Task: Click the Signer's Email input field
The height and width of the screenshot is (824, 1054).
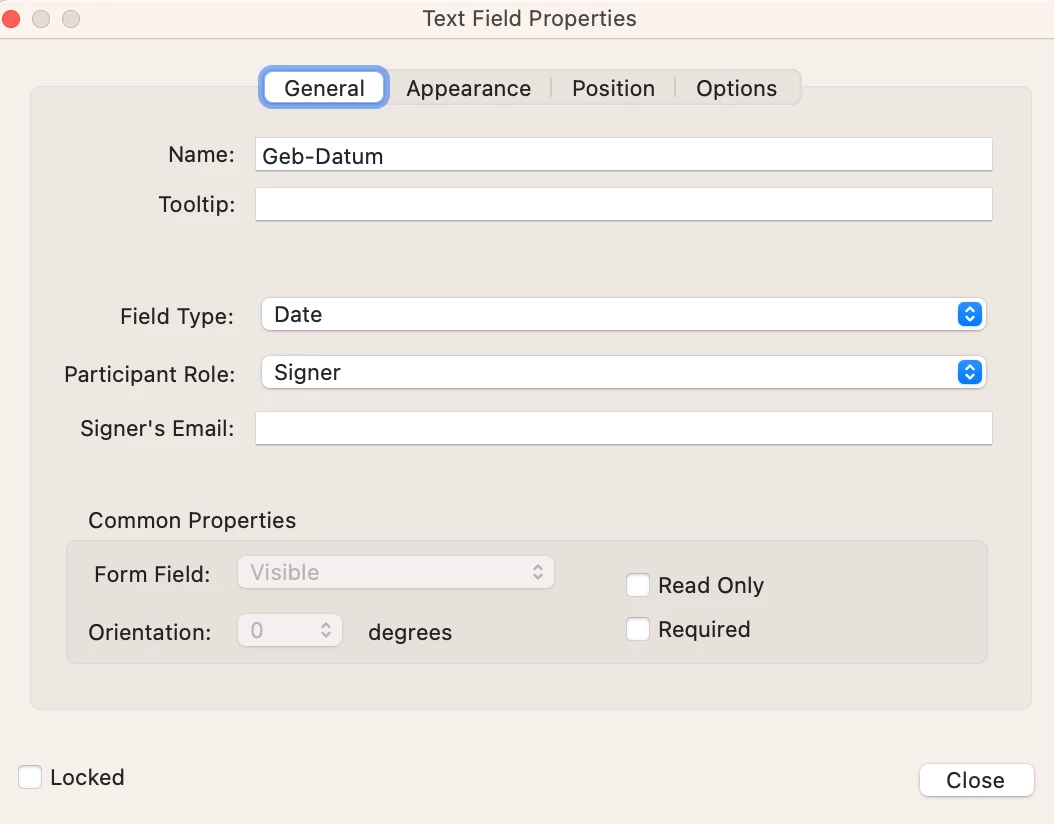Action: click(x=623, y=428)
